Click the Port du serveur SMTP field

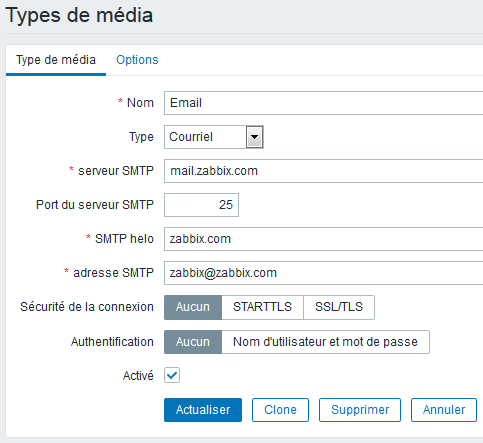point(201,205)
